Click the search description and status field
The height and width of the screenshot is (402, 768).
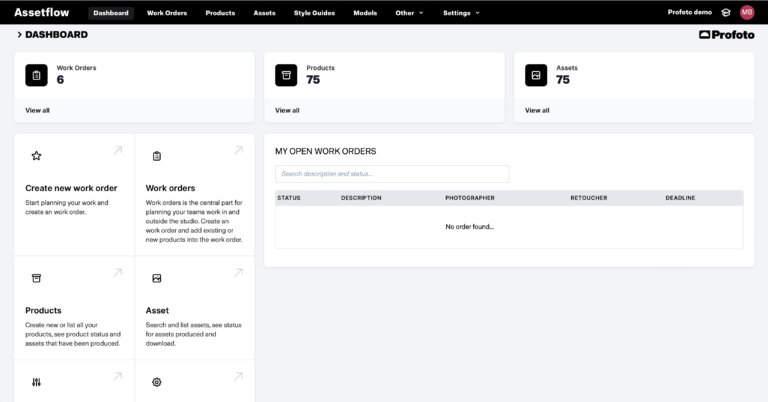392,174
